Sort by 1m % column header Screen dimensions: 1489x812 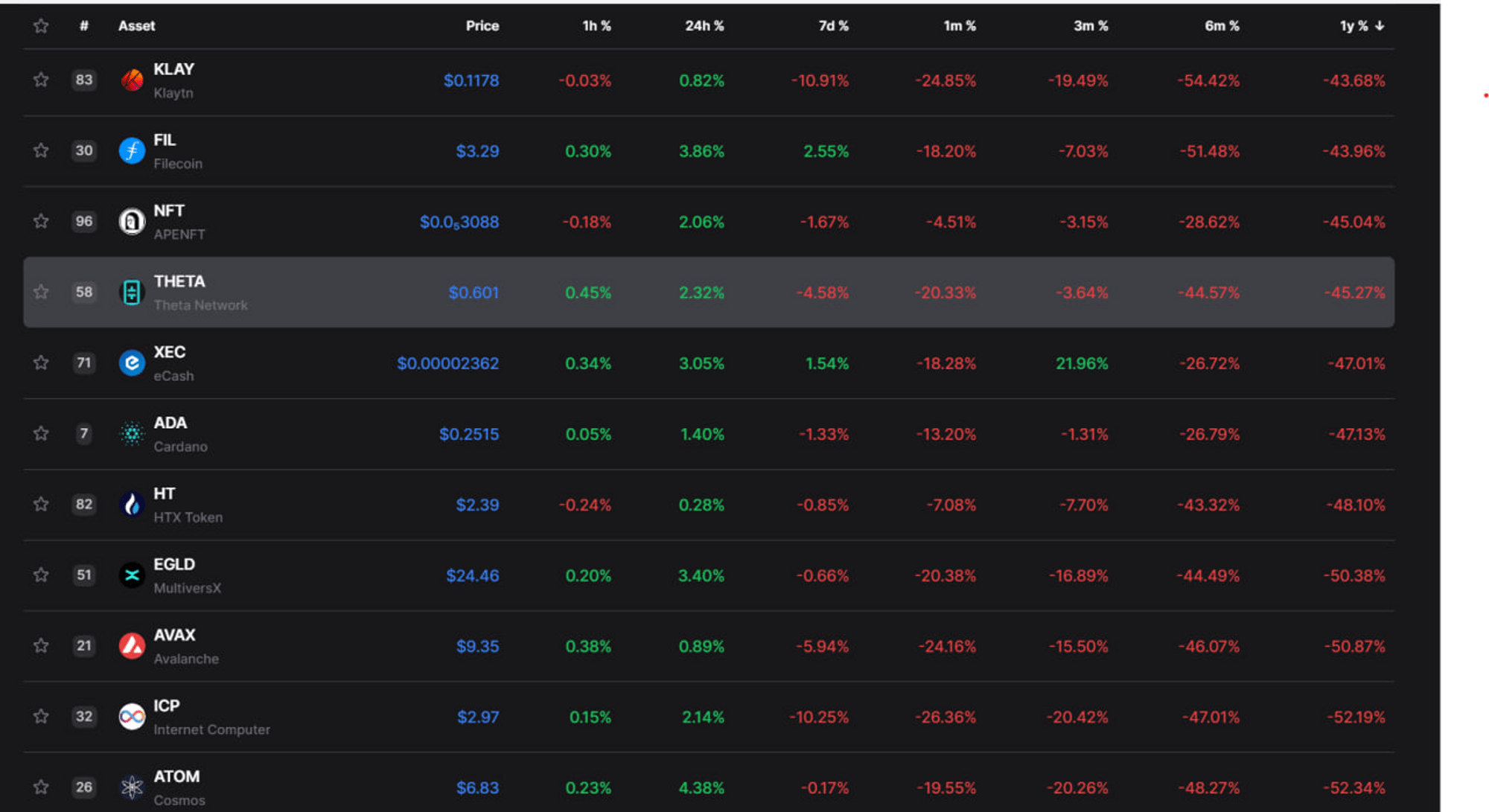coord(960,26)
